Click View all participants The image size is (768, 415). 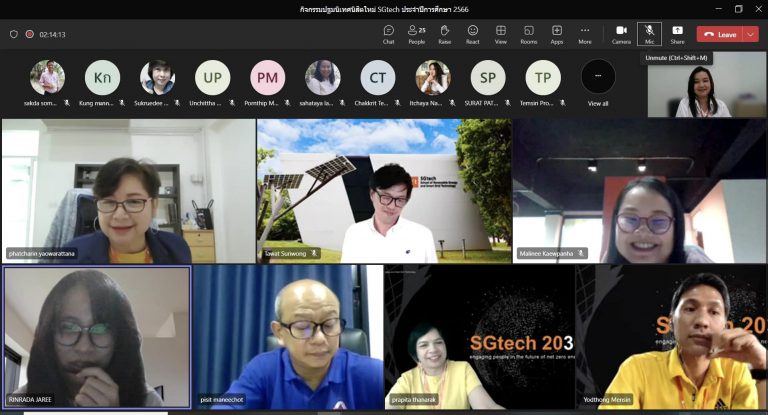click(x=598, y=83)
